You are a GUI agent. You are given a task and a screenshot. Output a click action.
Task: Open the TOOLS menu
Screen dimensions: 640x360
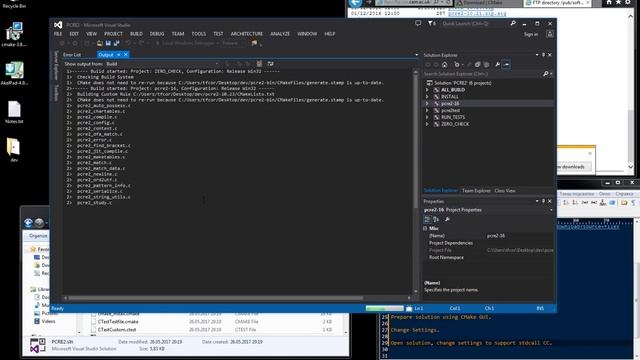tap(199, 34)
